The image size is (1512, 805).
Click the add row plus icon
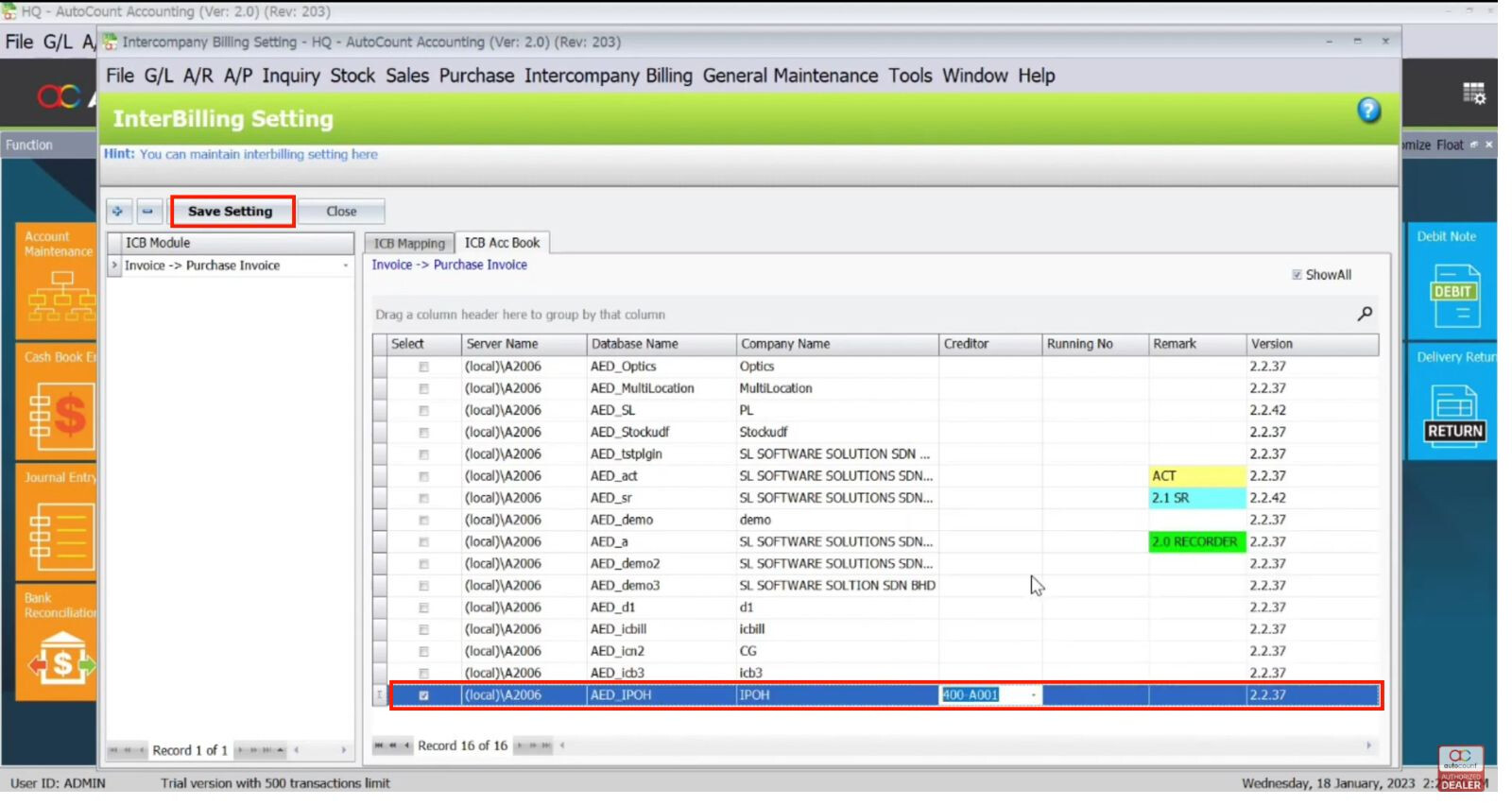[118, 212]
